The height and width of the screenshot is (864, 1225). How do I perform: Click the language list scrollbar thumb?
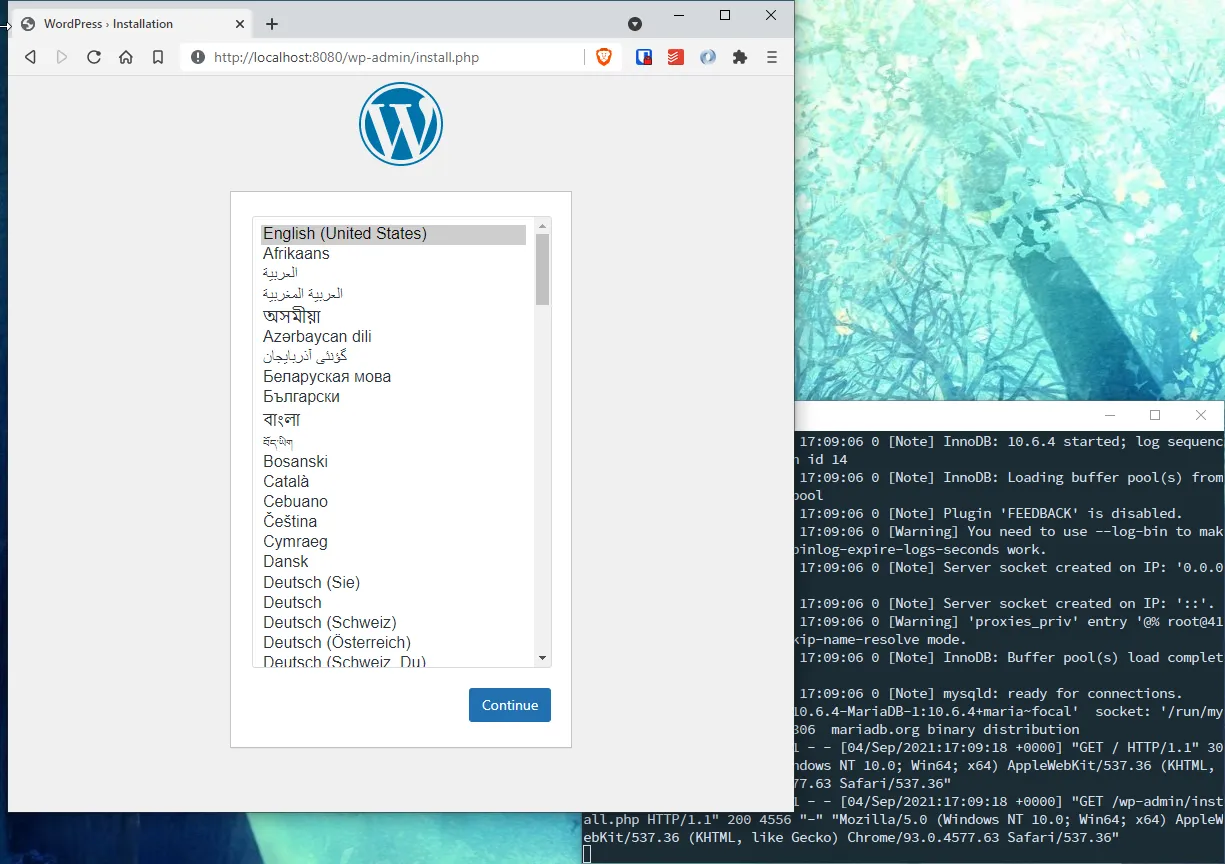pos(543,269)
